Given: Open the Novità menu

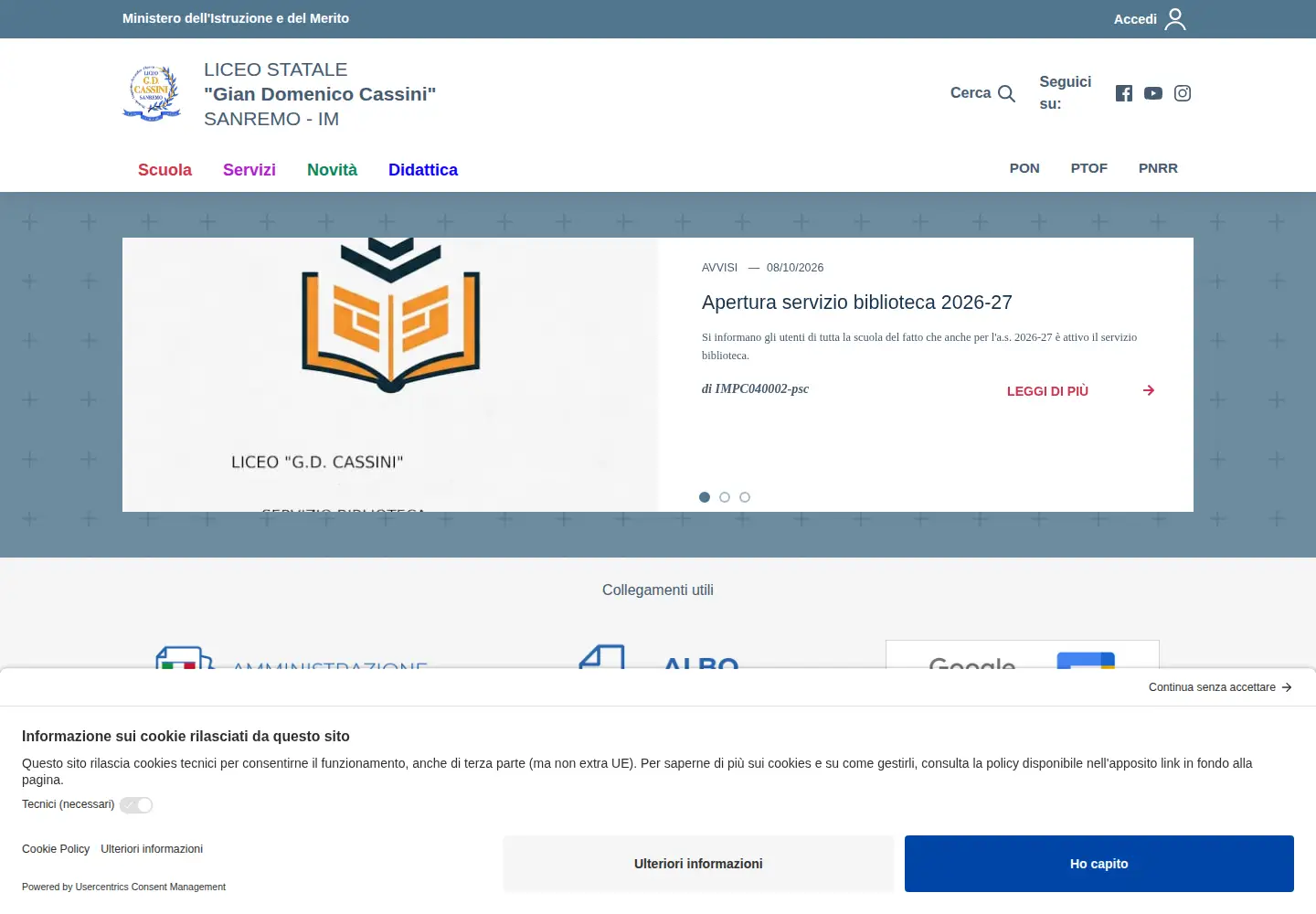Looking at the screenshot, I should click(x=332, y=170).
